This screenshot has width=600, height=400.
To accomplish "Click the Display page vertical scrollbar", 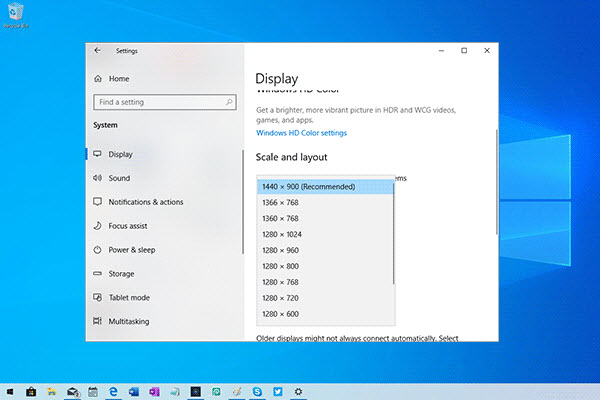I will point(497,182).
